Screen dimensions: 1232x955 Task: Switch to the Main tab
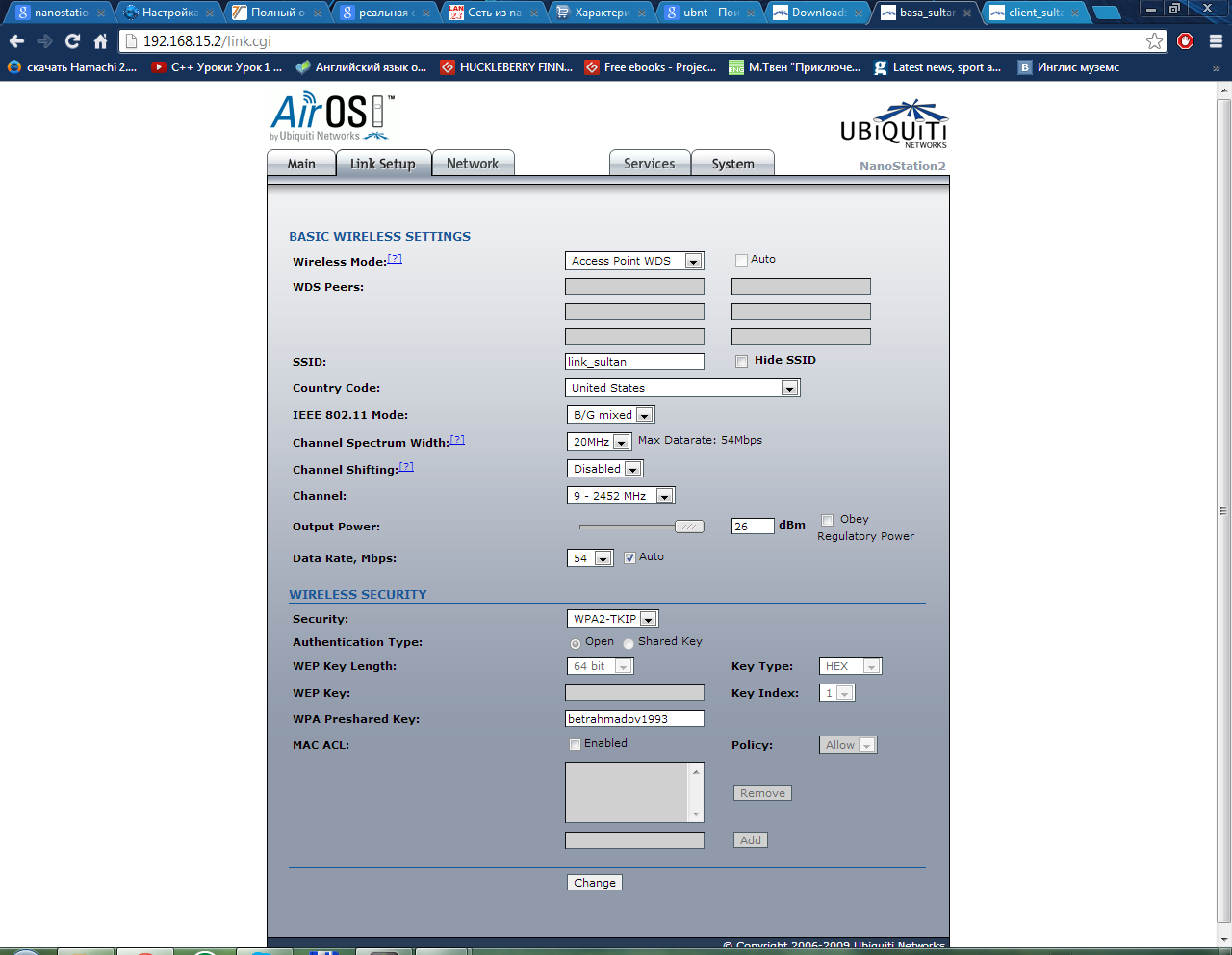point(301,164)
